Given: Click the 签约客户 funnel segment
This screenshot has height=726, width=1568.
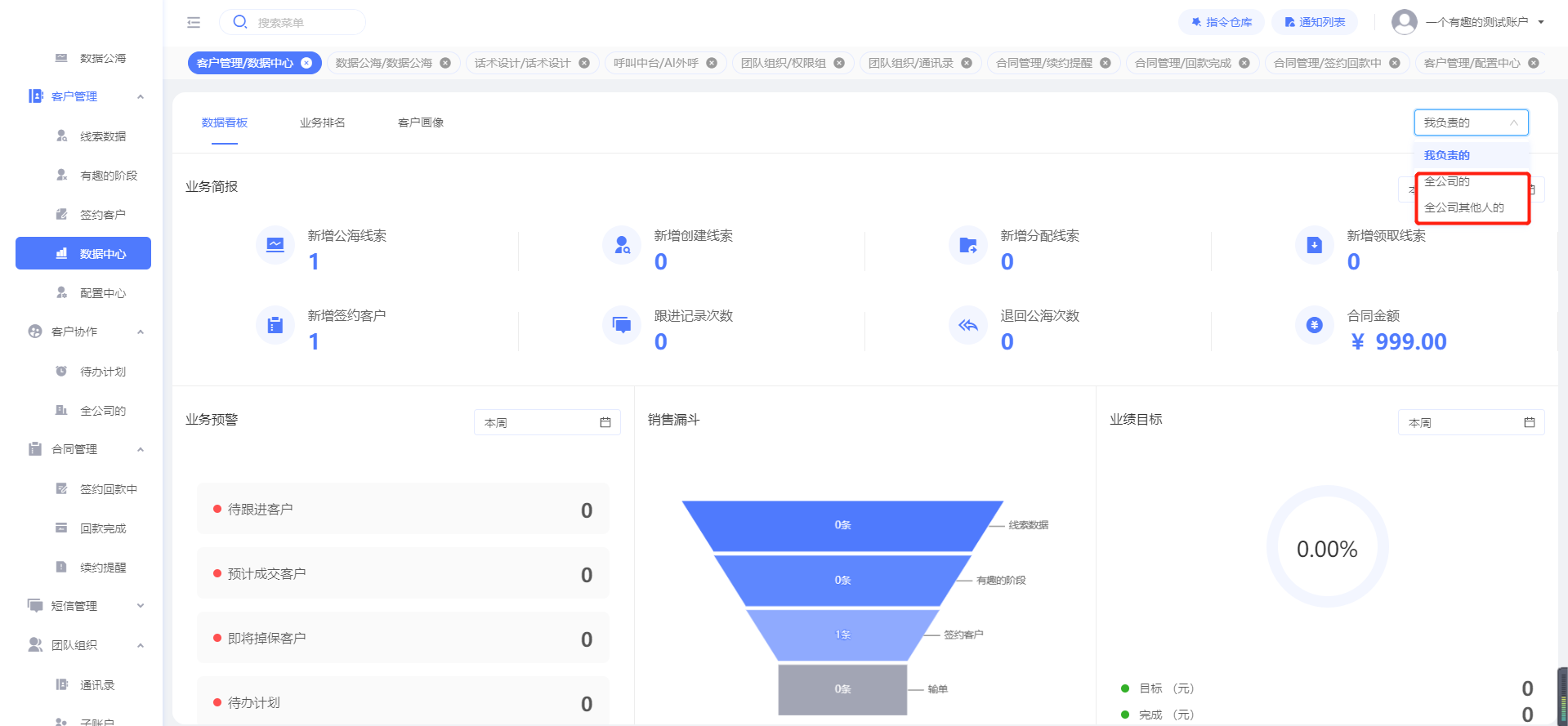Looking at the screenshot, I should tap(842, 635).
